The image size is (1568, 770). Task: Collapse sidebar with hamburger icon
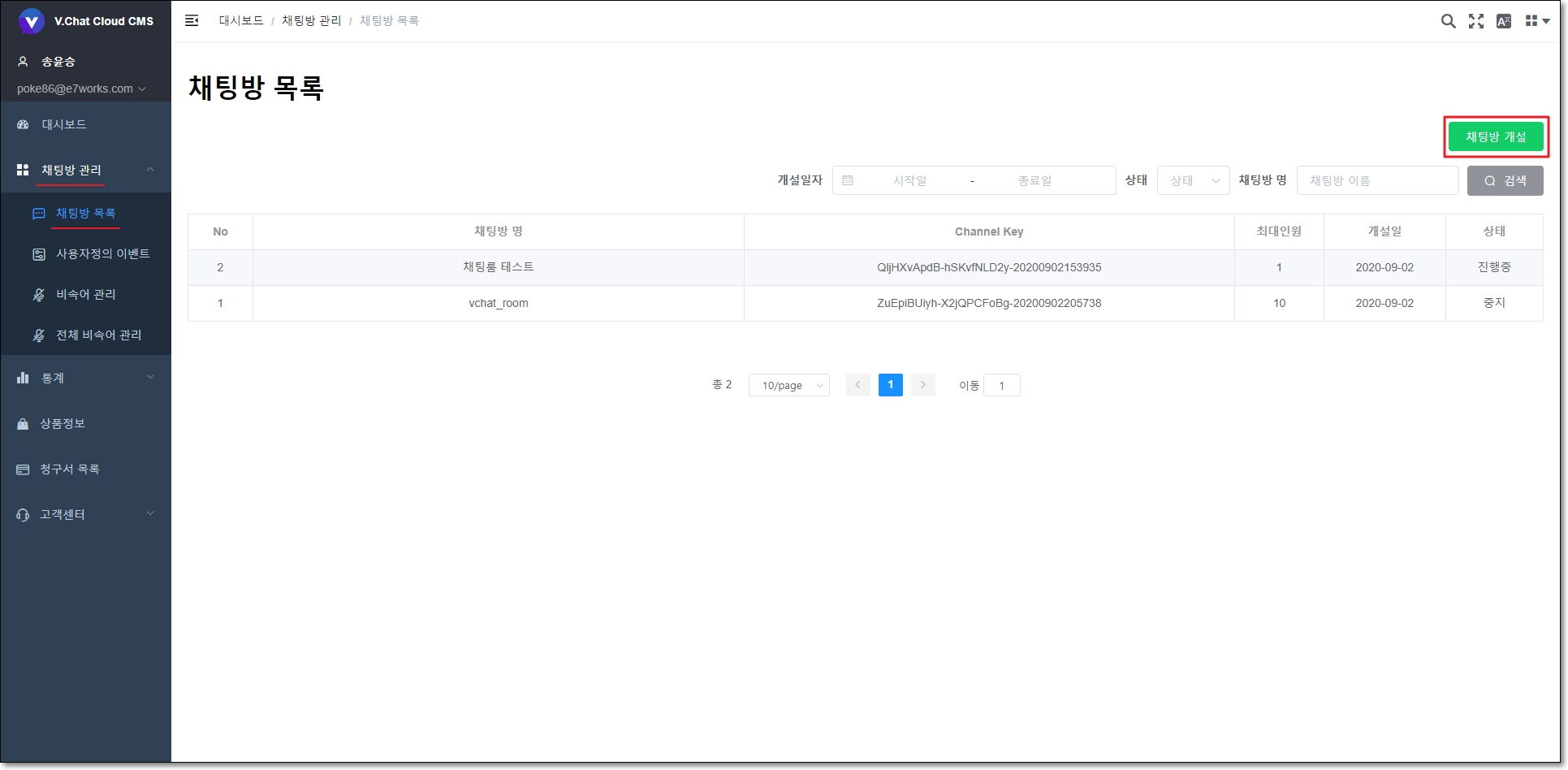(192, 20)
